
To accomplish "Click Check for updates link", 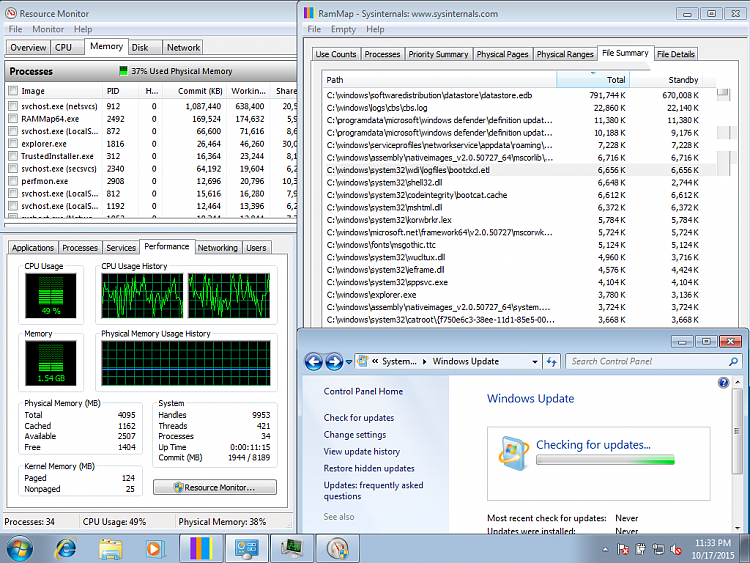I will coord(359,418).
